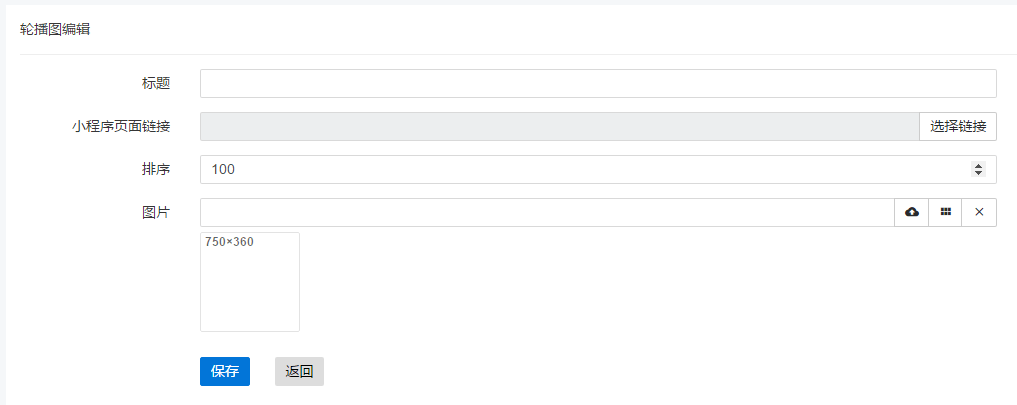1017x405 pixels.
Task: Increase 排序 value with the up arrow
Action: tap(978, 166)
